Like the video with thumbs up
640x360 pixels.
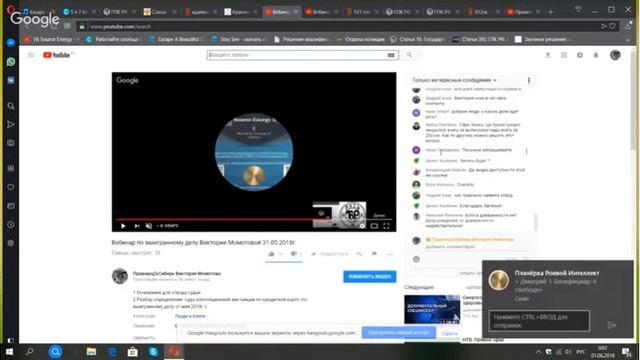click(x=271, y=254)
